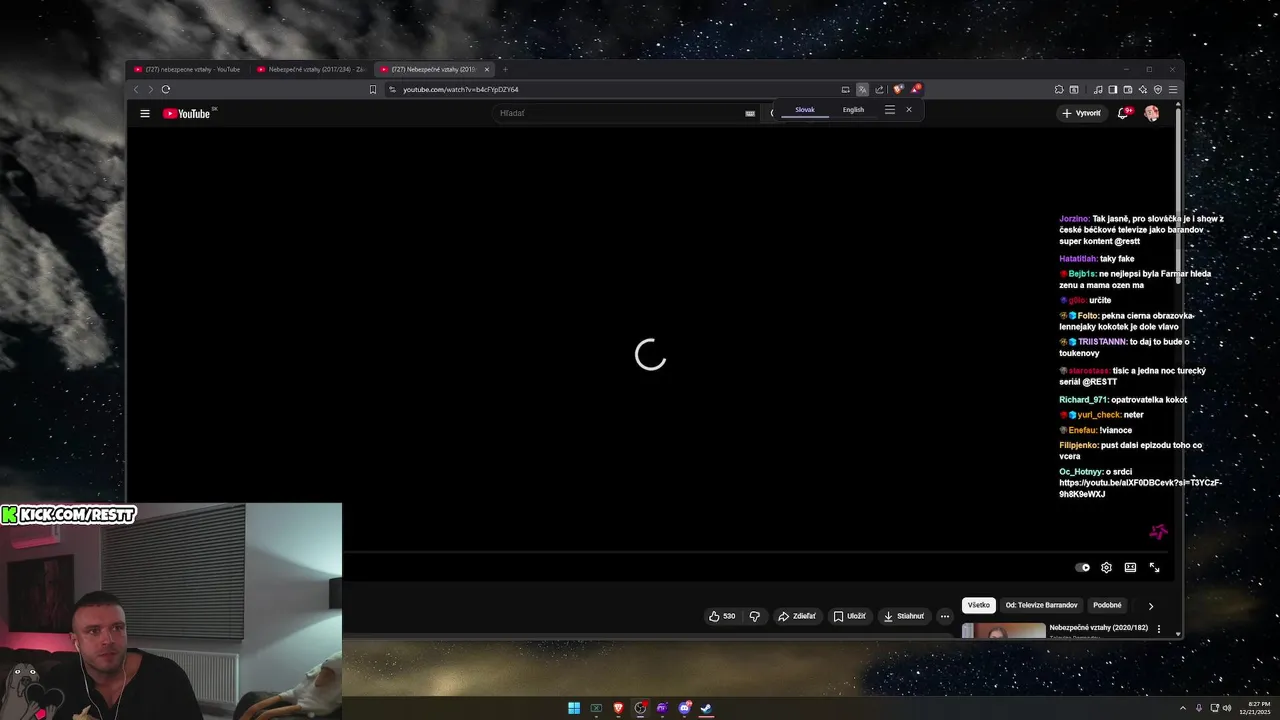The width and height of the screenshot is (1280, 720).
Task: Click the share page icon in the address bar
Action: [879, 89]
